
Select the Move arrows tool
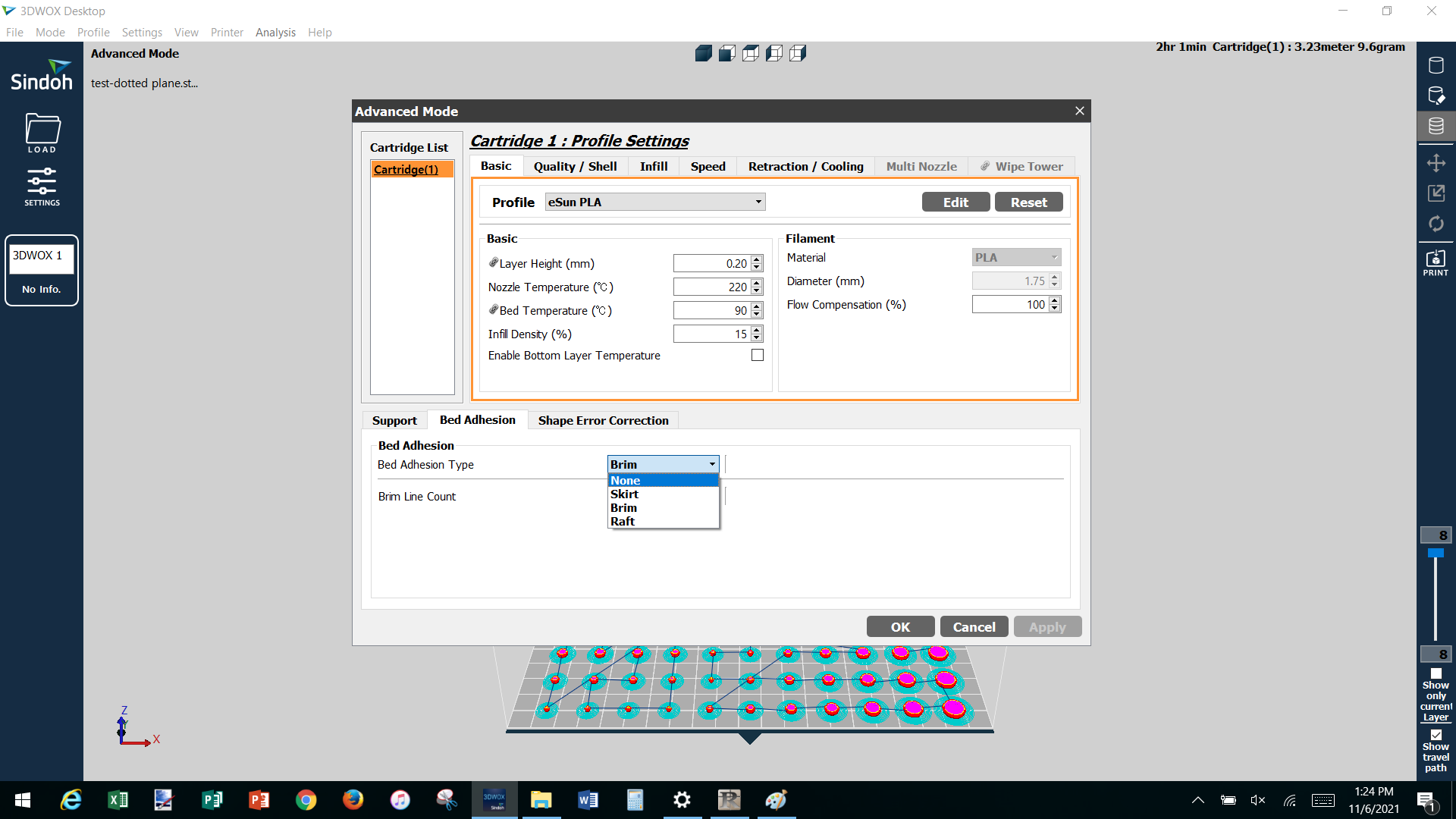1436,163
